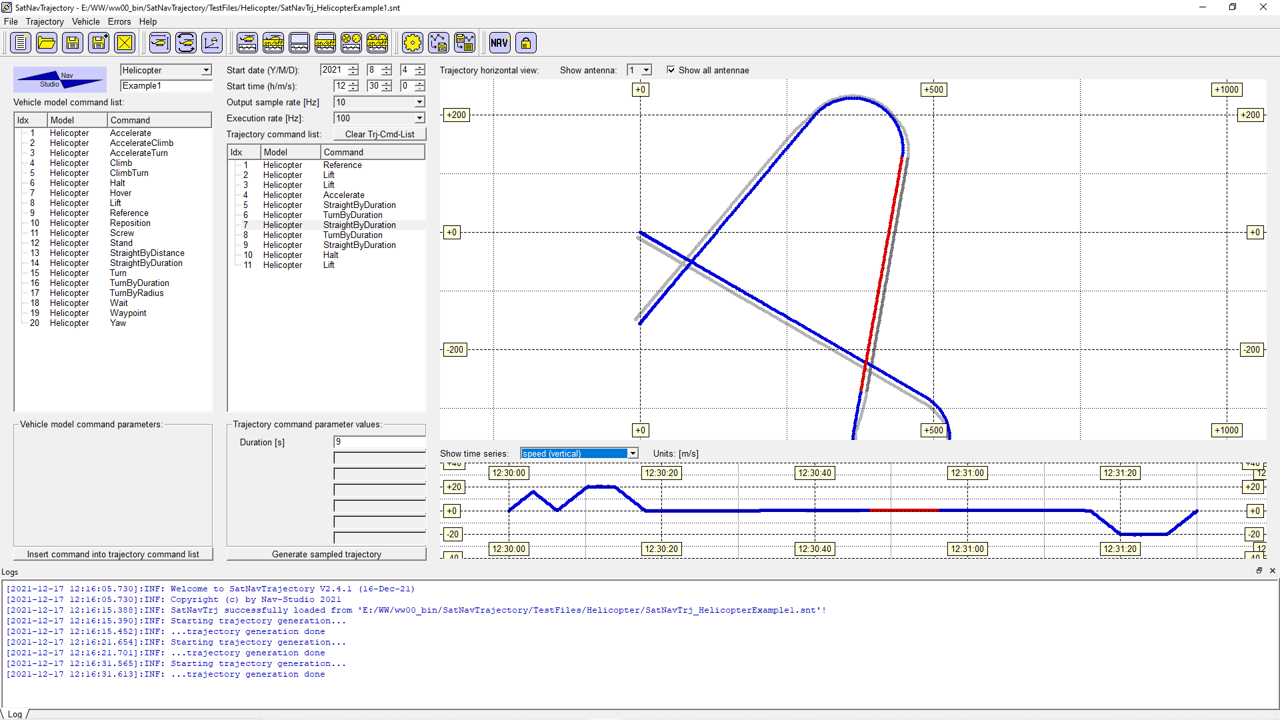
Task: Click the Duration [s] input field
Action: click(x=379, y=442)
